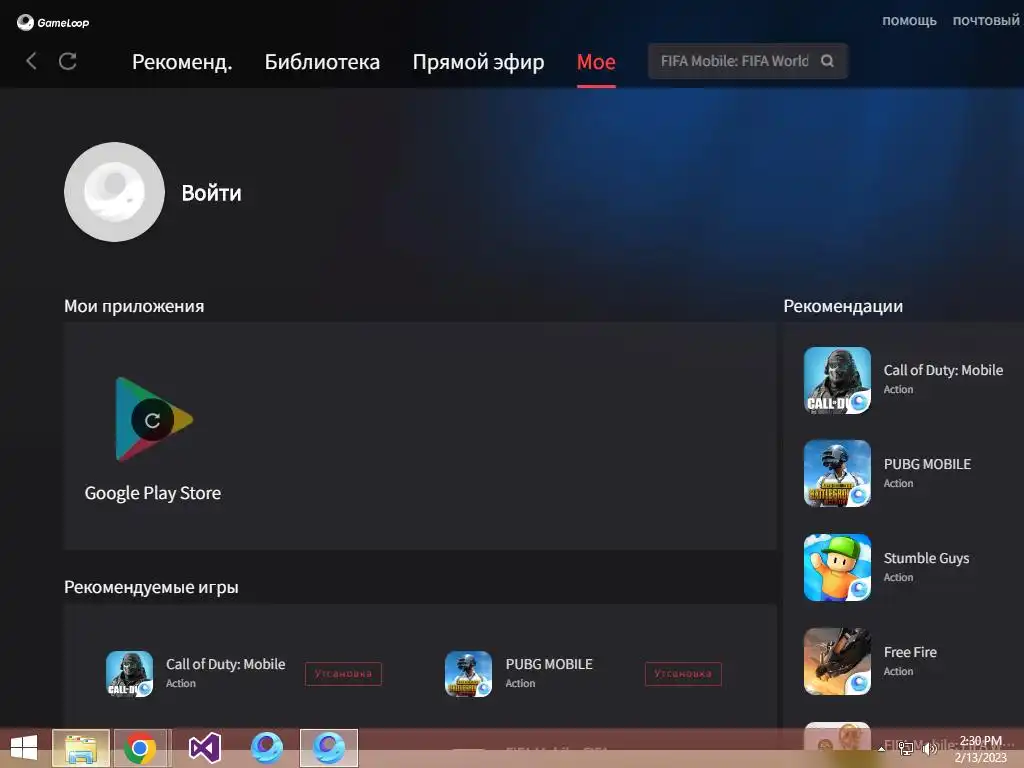The image size is (1024, 768).
Task: Click the refresh arrow in the navigation bar
Action: coord(68,61)
